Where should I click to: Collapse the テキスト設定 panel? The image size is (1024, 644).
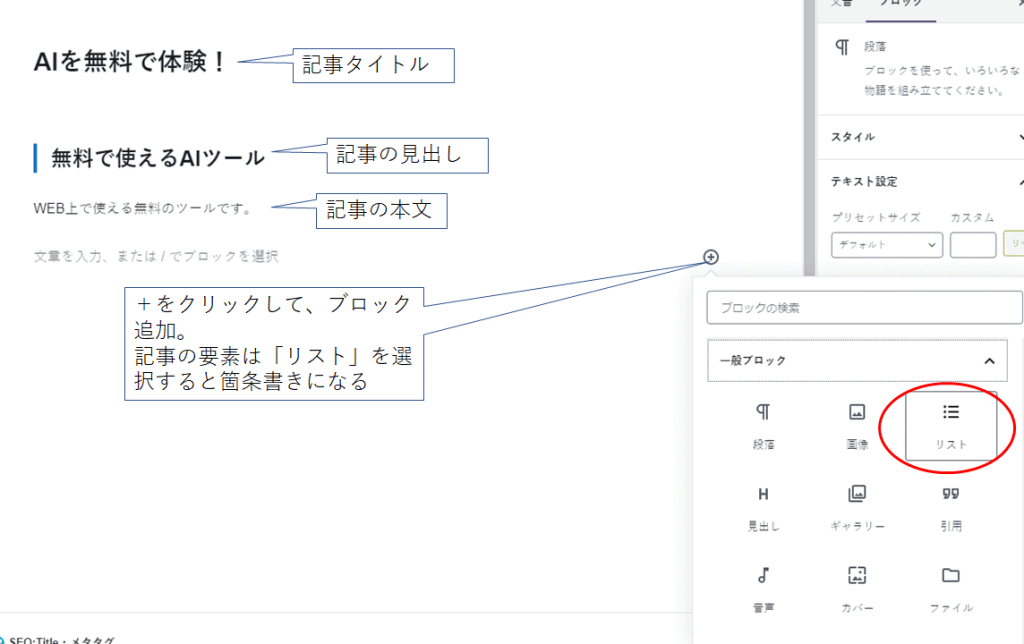click(x=1019, y=182)
